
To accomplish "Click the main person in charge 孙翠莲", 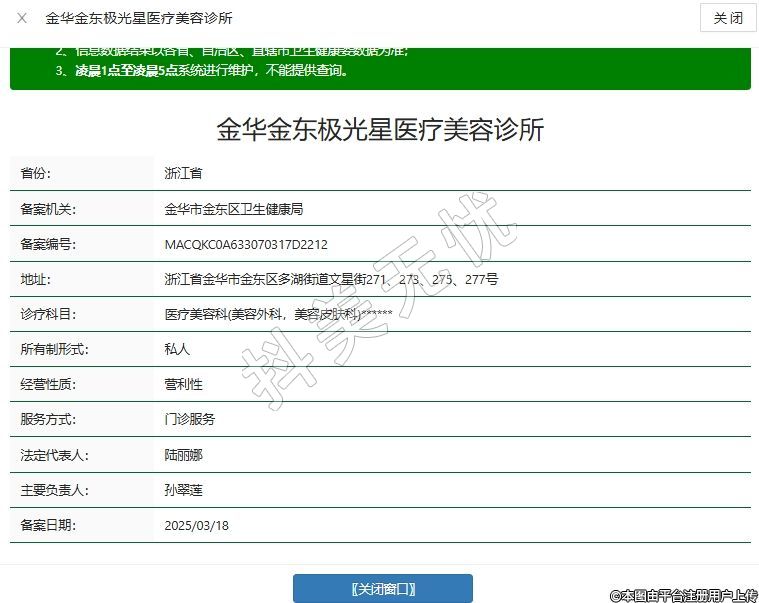I will 183,490.
